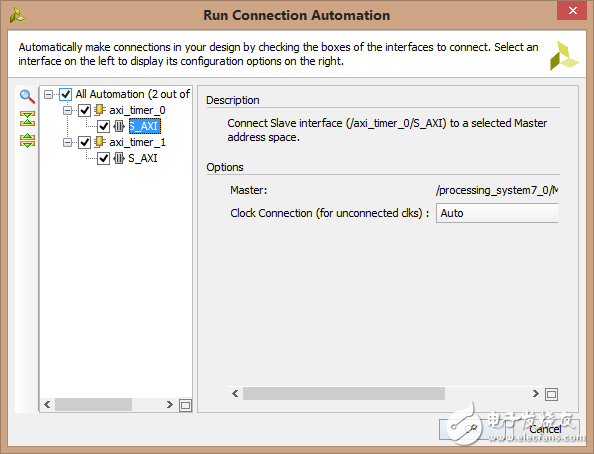Click the maximize icon in options pane corner
594x454 pixels.
[x=551, y=394]
